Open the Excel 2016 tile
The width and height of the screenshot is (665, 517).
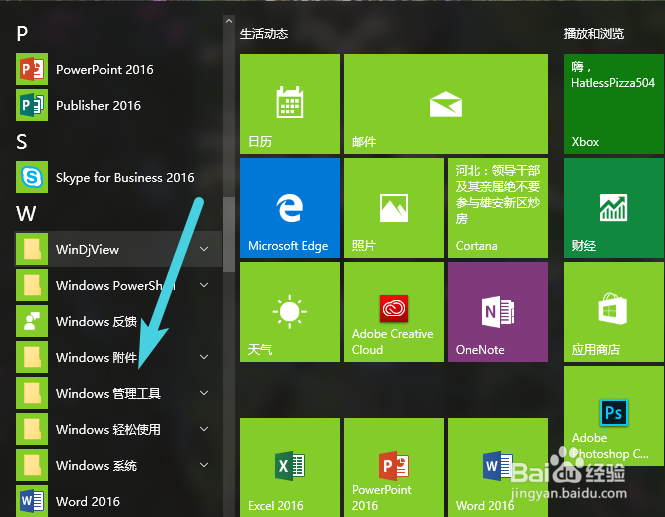click(x=290, y=467)
